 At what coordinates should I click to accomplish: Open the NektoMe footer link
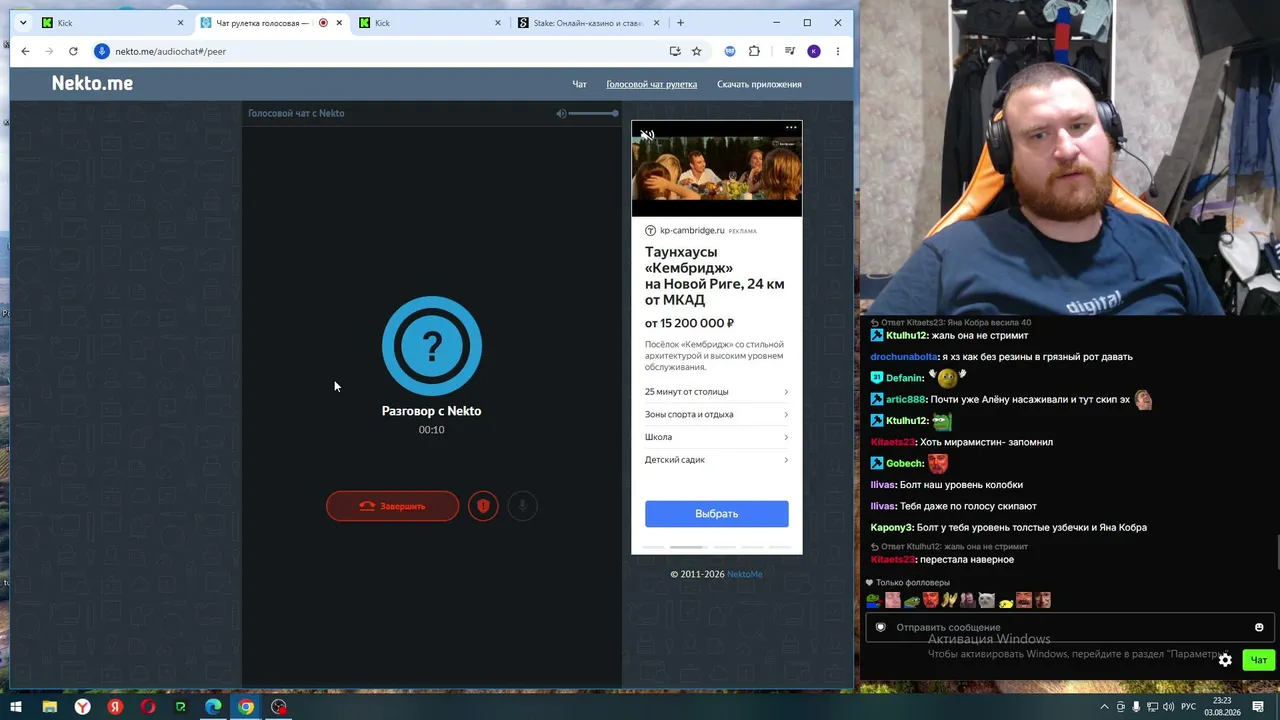tap(745, 574)
